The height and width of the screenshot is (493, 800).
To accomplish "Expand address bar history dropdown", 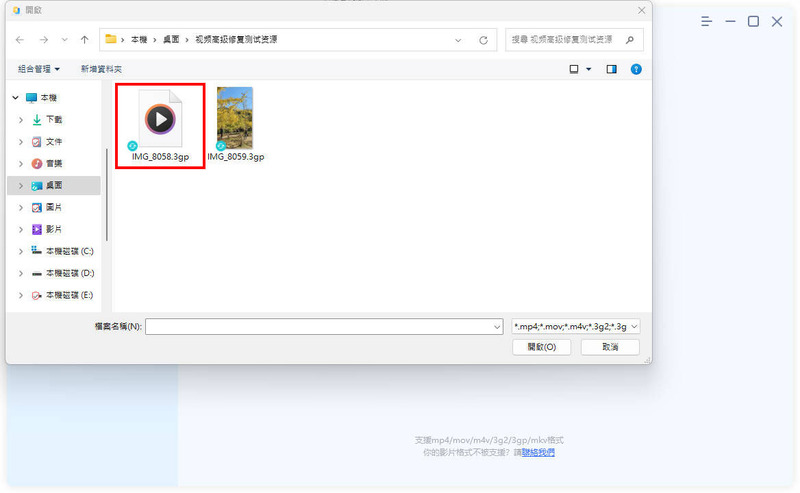I will 458,40.
